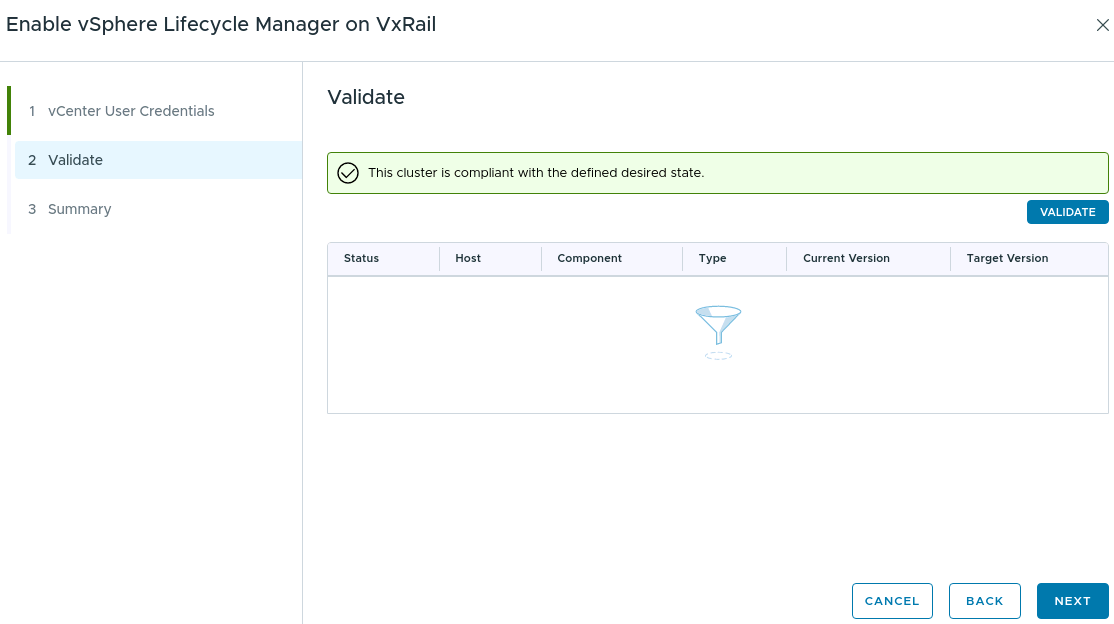Select the Status column header
Image resolution: width=1114 pixels, height=624 pixels.
click(x=359, y=258)
